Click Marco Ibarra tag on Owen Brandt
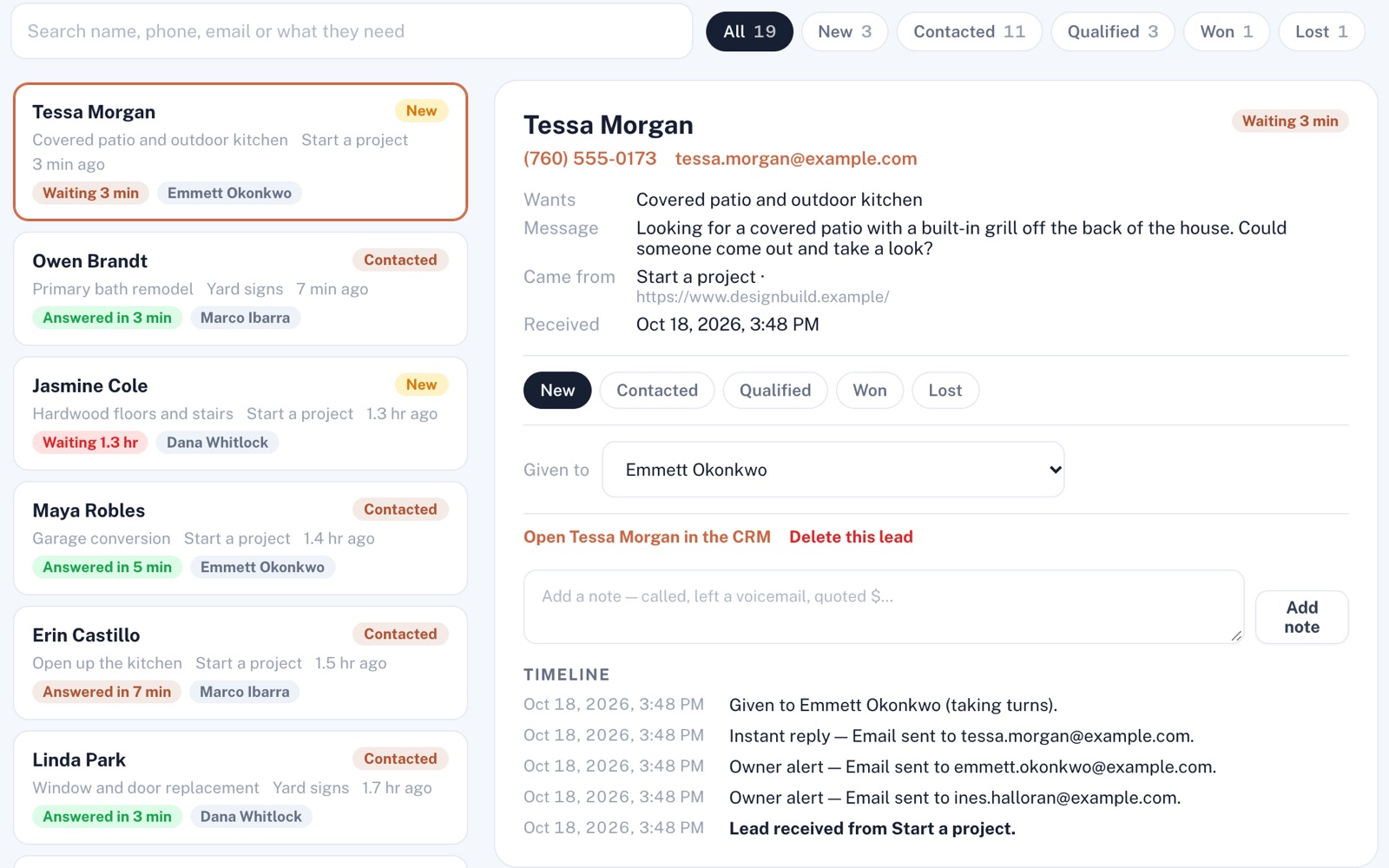1389x868 pixels. (245, 318)
